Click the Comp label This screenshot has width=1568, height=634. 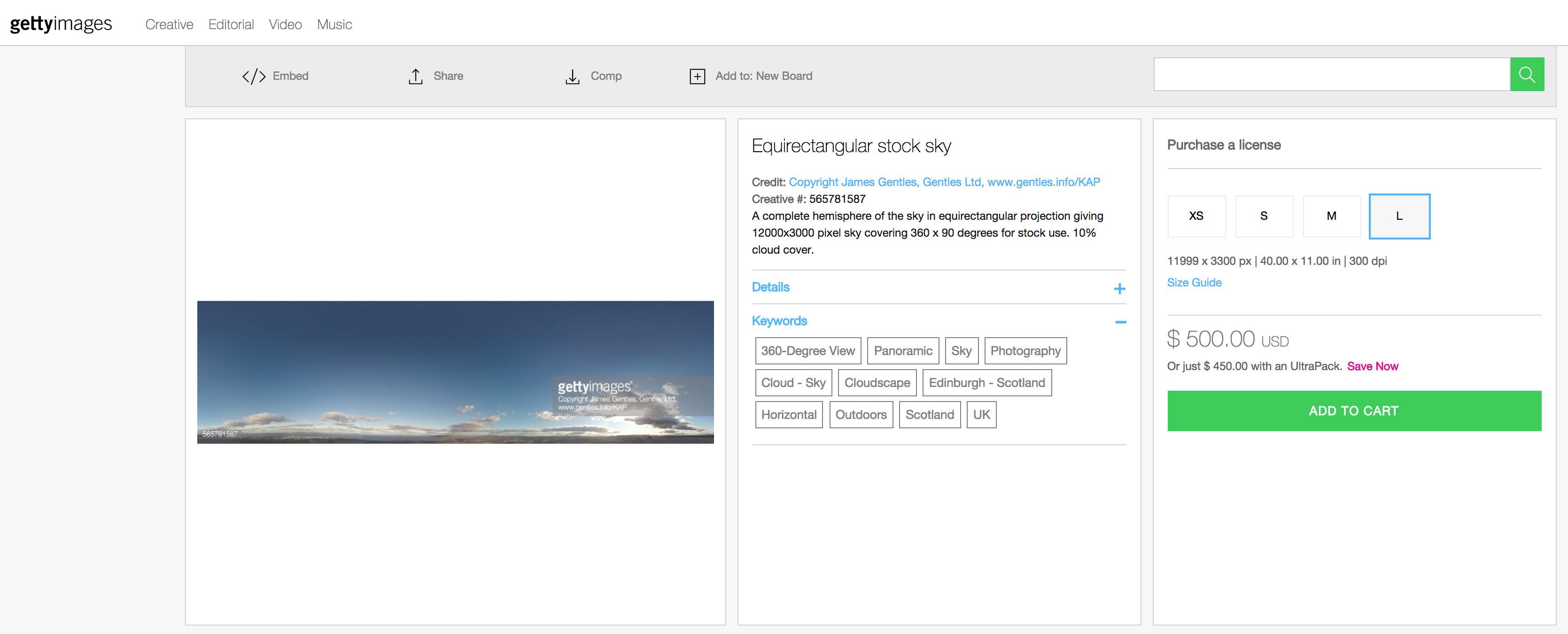click(x=605, y=76)
